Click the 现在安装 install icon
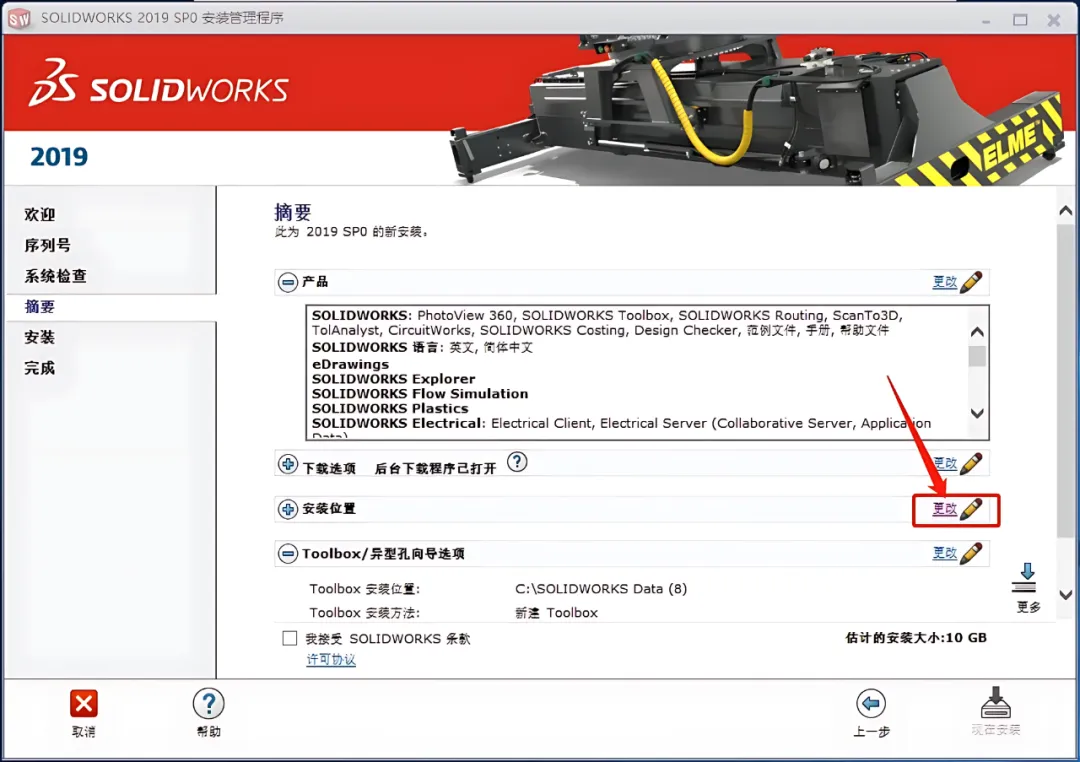The height and width of the screenshot is (762, 1080). 995,702
